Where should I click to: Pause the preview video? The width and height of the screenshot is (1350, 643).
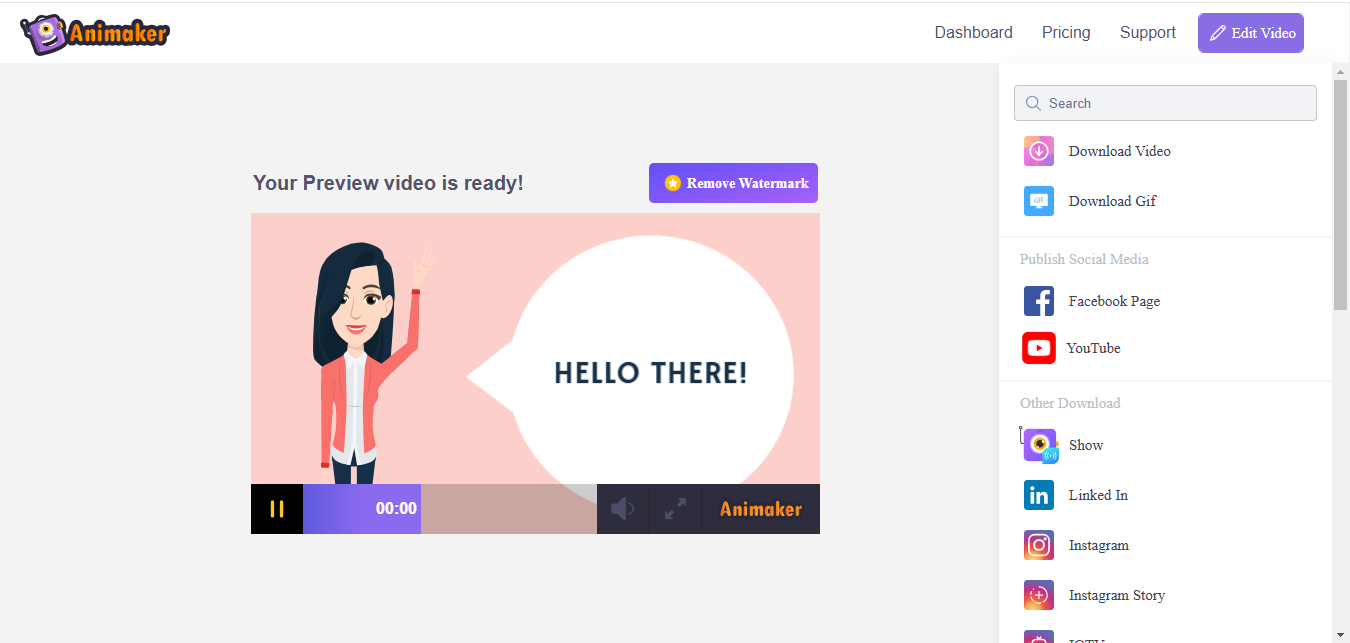click(x=277, y=509)
